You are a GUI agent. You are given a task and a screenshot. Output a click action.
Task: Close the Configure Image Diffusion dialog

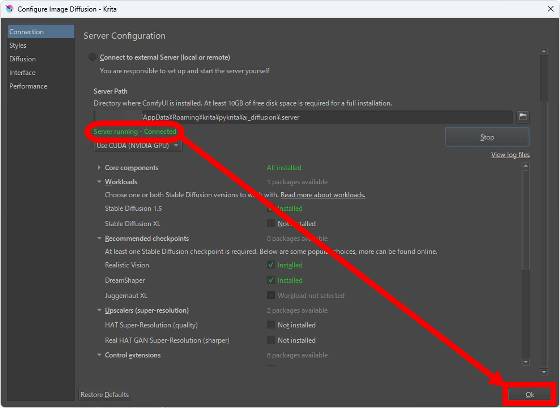(x=550, y=9)
